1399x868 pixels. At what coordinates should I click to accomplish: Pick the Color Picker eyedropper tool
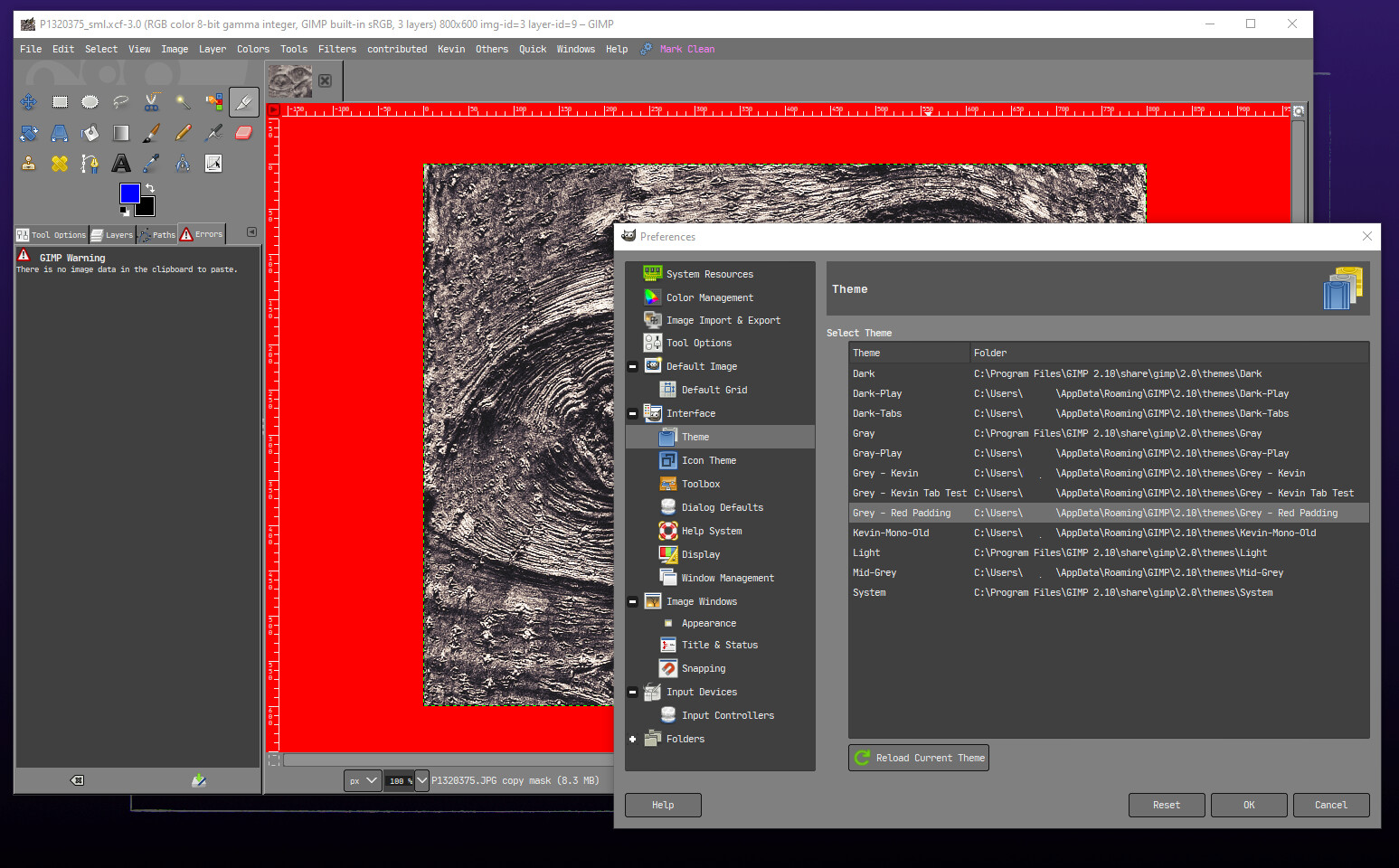pos(152,164)
